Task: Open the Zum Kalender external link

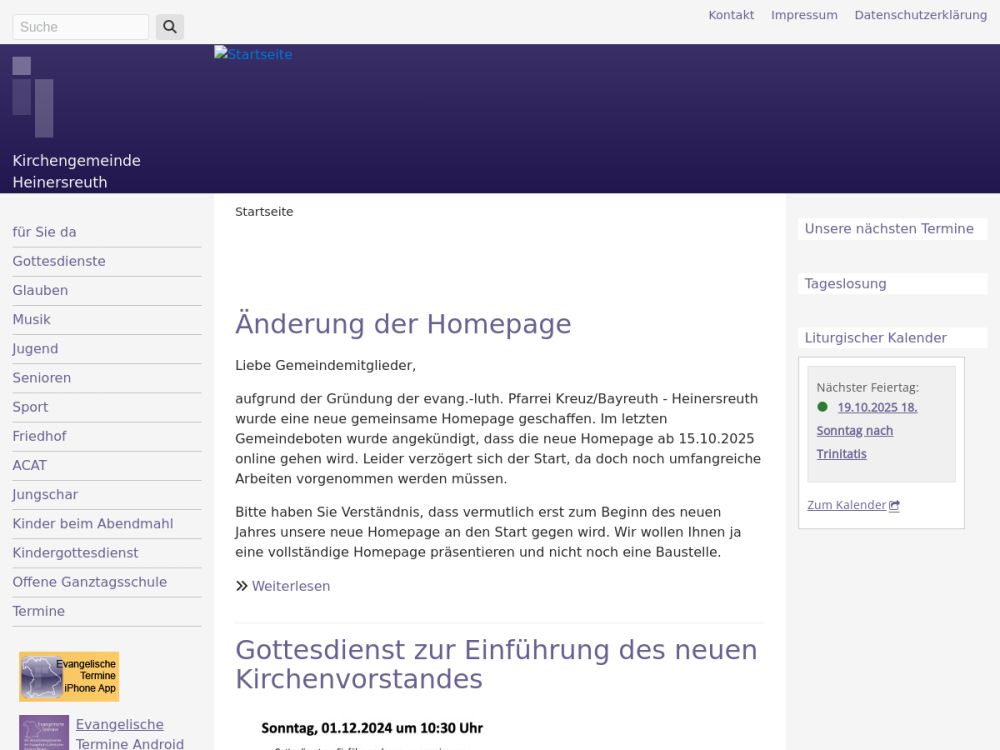Action: [x=853, y=505]
